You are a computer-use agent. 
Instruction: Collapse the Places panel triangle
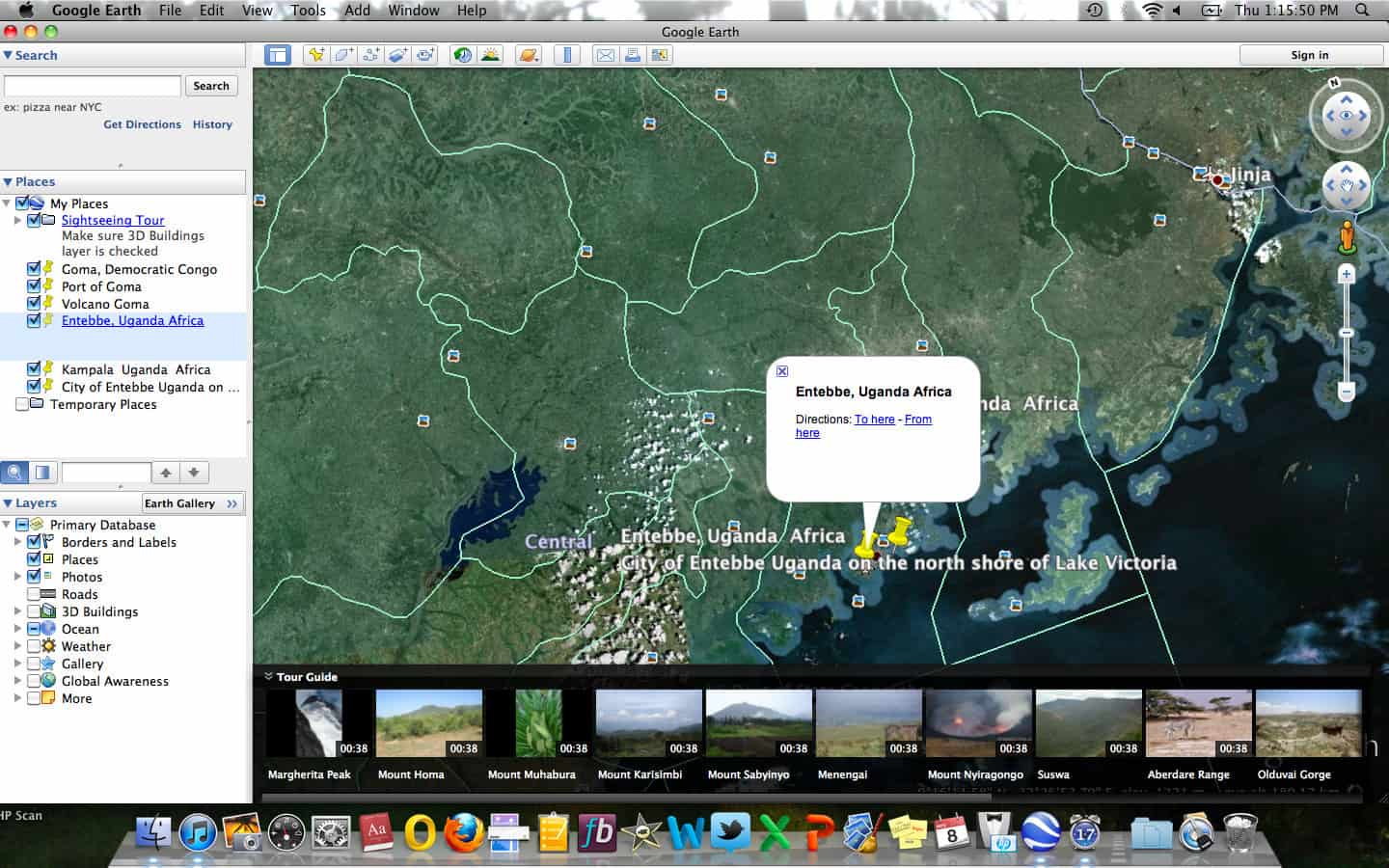8,181
